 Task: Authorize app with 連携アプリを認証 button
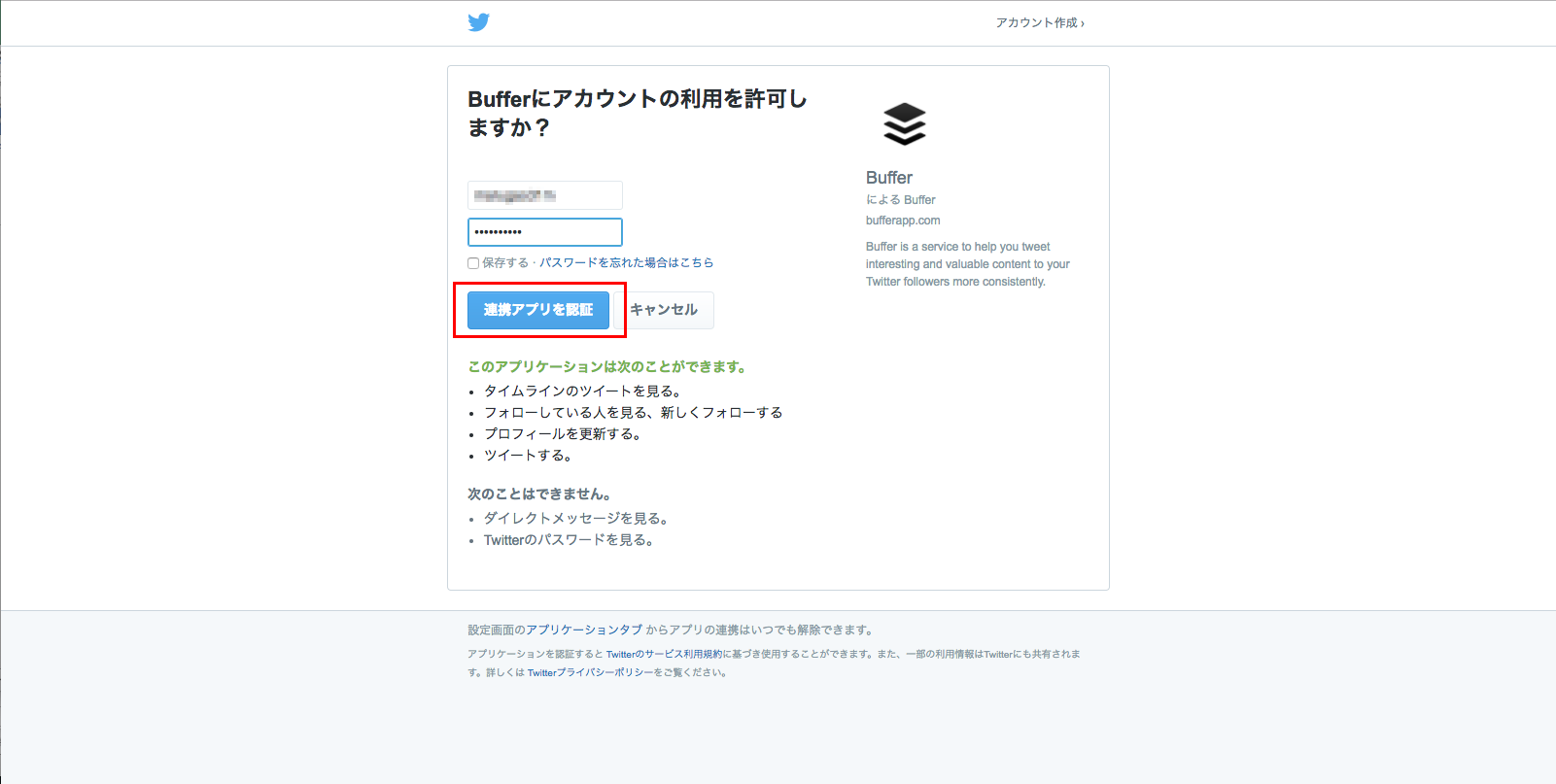pos(538,310)
